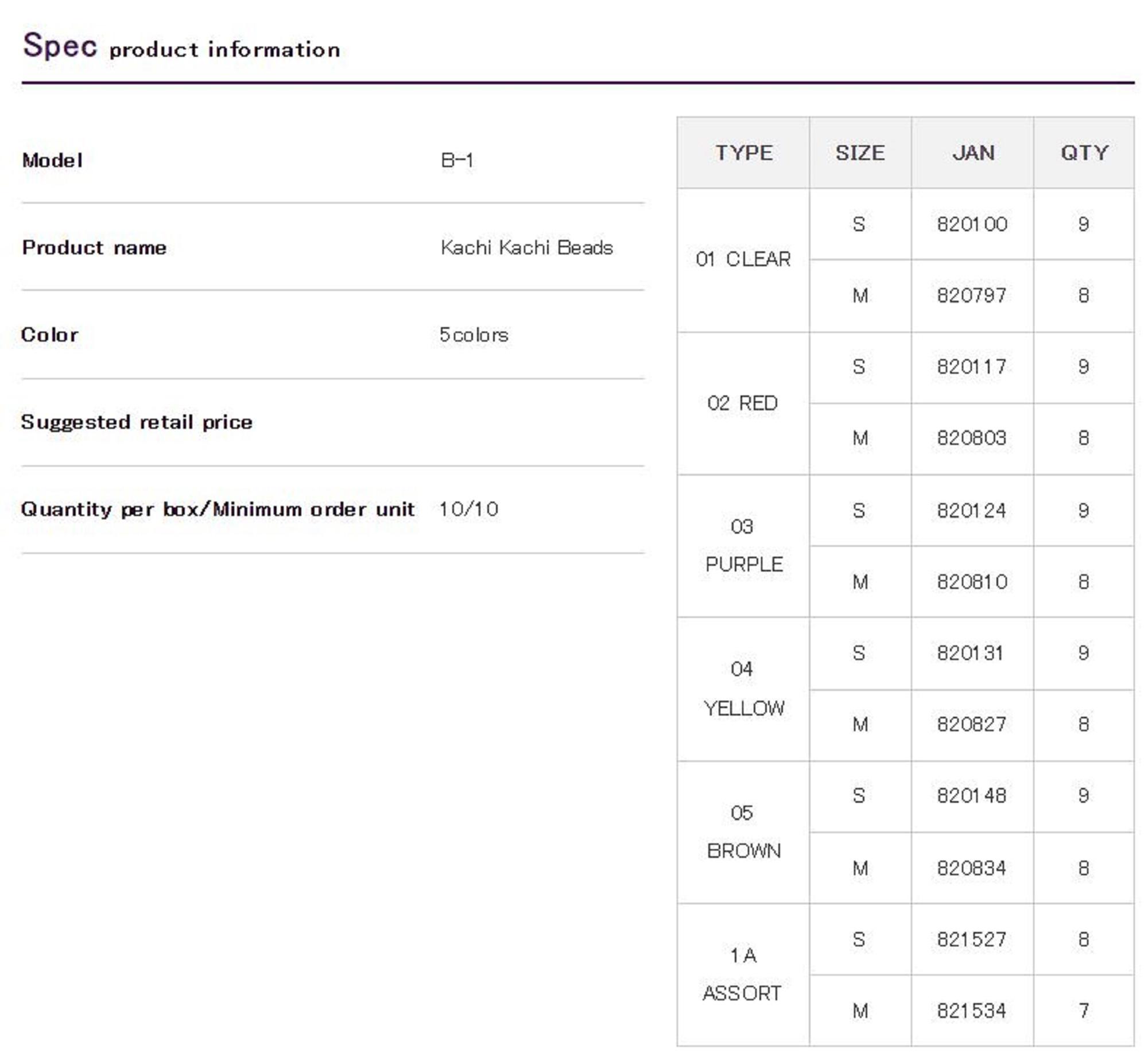Click the 'Spec product information' heading
This screenshot has height=1057, width=1148.
181,46
